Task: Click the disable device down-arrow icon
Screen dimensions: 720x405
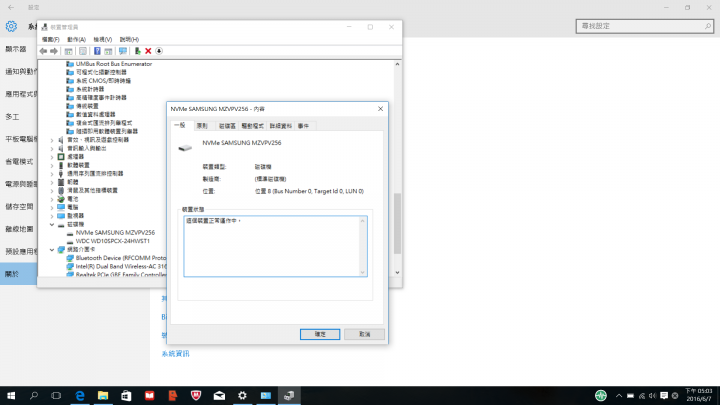Action: coord(159,51)
